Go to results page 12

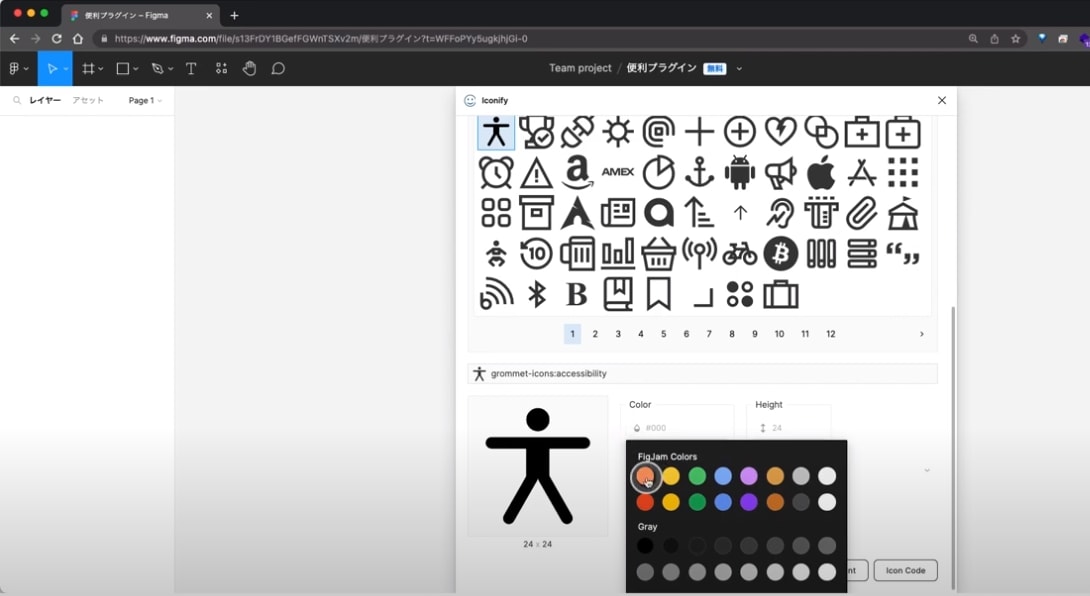pyautogui.click(x=831, y=334)
